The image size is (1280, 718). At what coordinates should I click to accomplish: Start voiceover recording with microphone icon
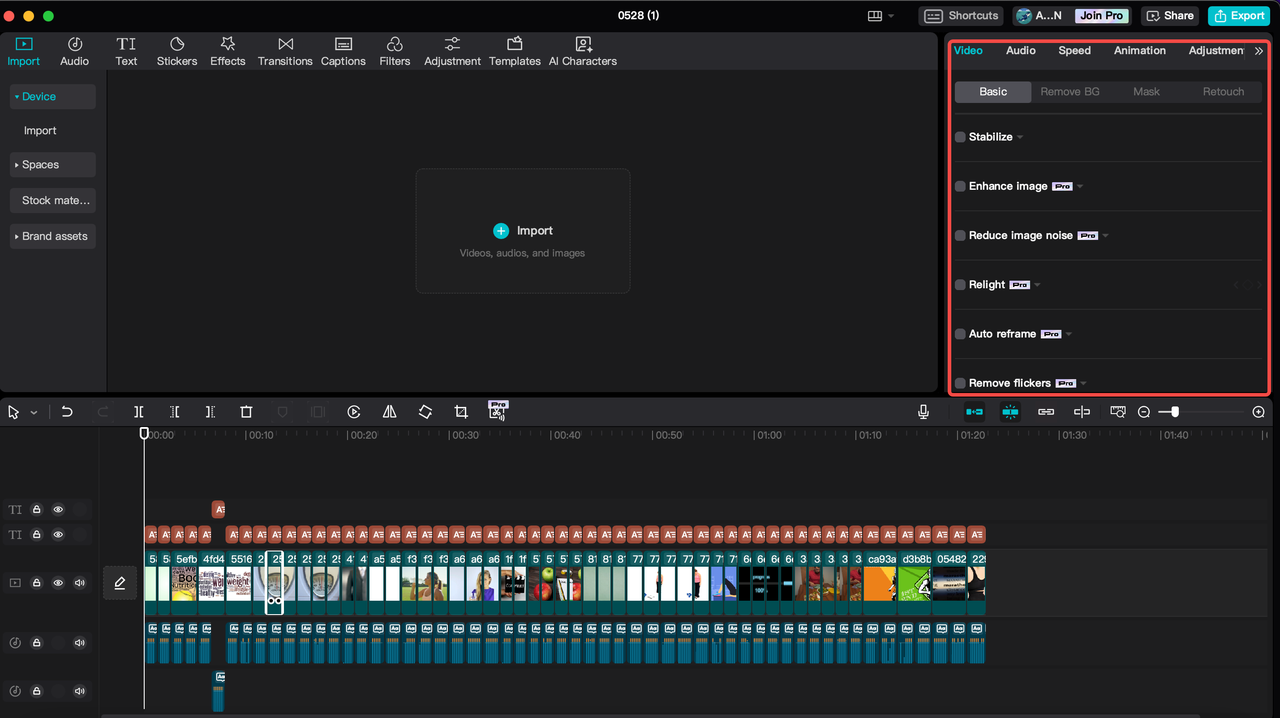[923, 412]
